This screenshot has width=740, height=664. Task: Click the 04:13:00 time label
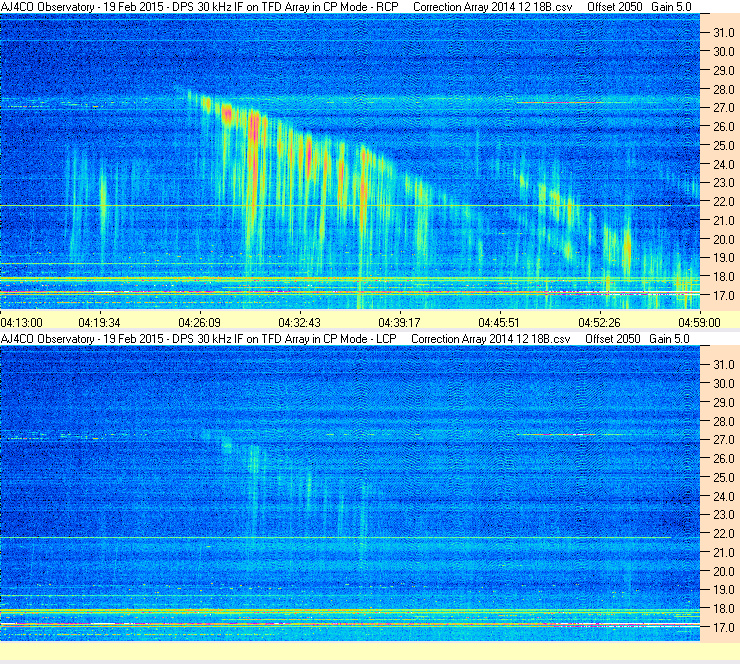(22, 323)
